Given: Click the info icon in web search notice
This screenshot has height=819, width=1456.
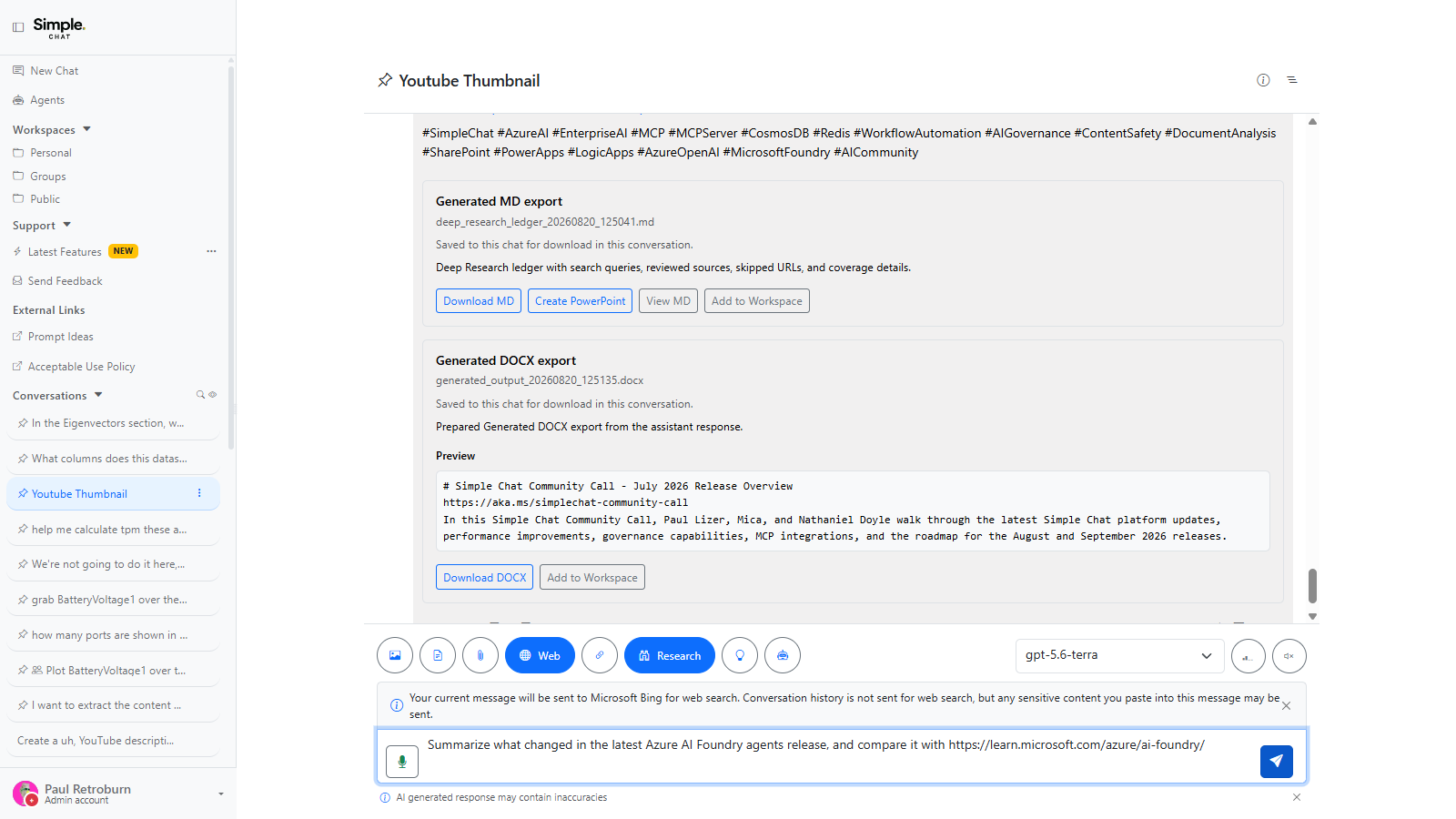Looking at the screenshot, I should [x=397, y=705].
